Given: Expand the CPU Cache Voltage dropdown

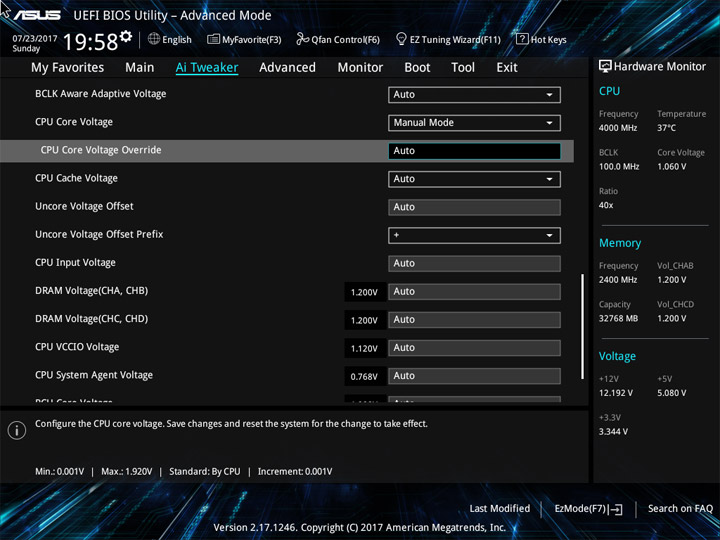Looking at the screenshot, I should point(474,179).
